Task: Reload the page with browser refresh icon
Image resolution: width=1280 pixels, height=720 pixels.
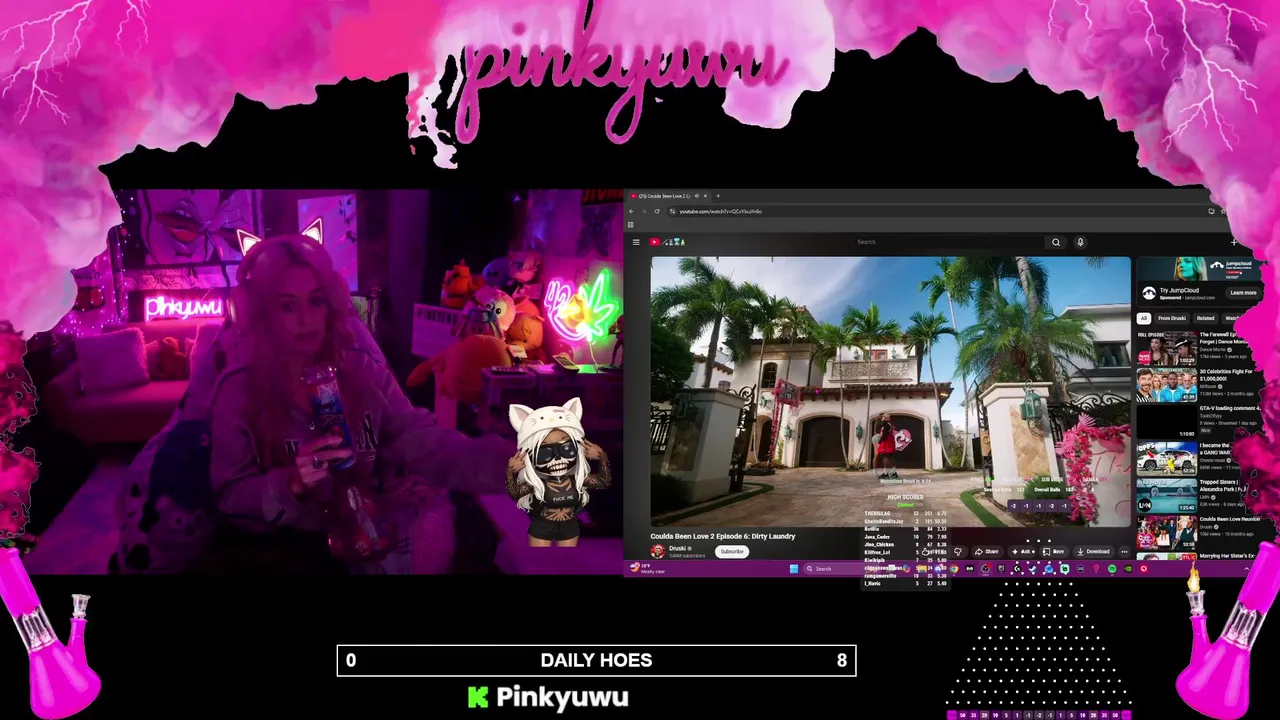Action: [x=657, y=211]
